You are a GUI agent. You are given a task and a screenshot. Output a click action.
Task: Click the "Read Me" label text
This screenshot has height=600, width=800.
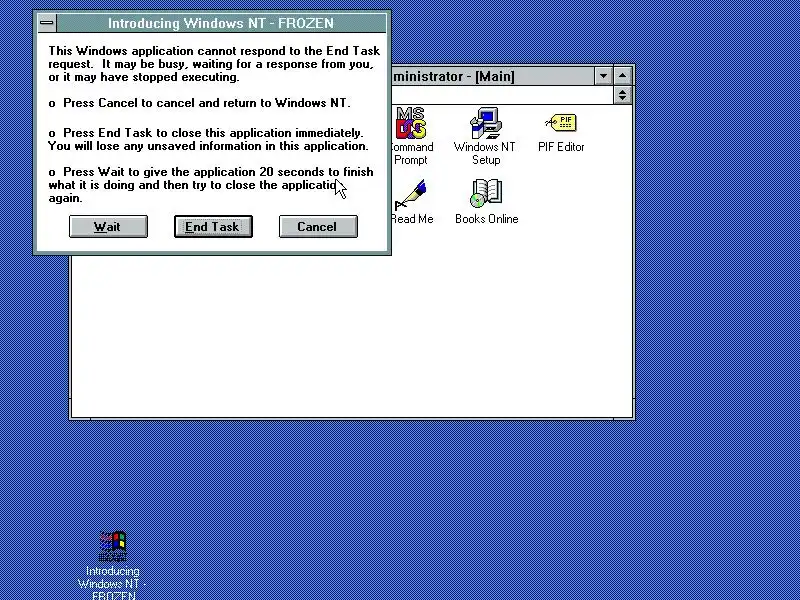(x=412, y=219)
